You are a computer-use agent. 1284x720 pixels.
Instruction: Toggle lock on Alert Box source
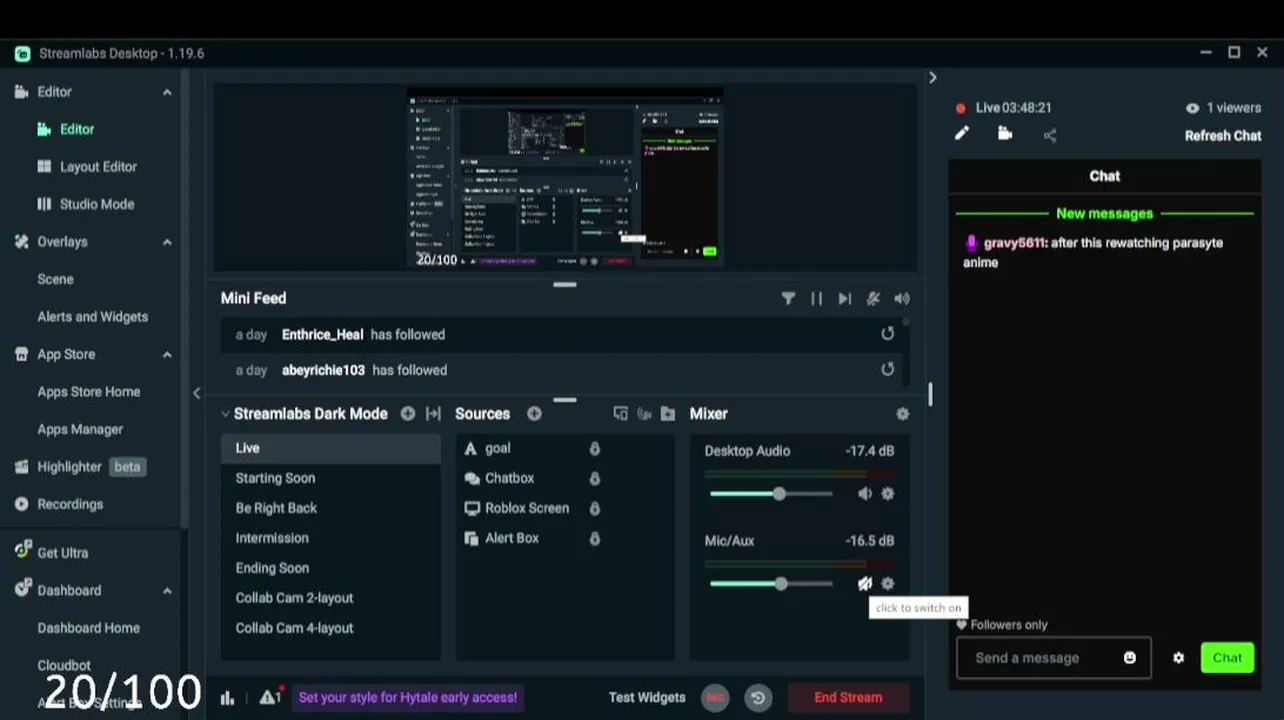pos(594,539)
